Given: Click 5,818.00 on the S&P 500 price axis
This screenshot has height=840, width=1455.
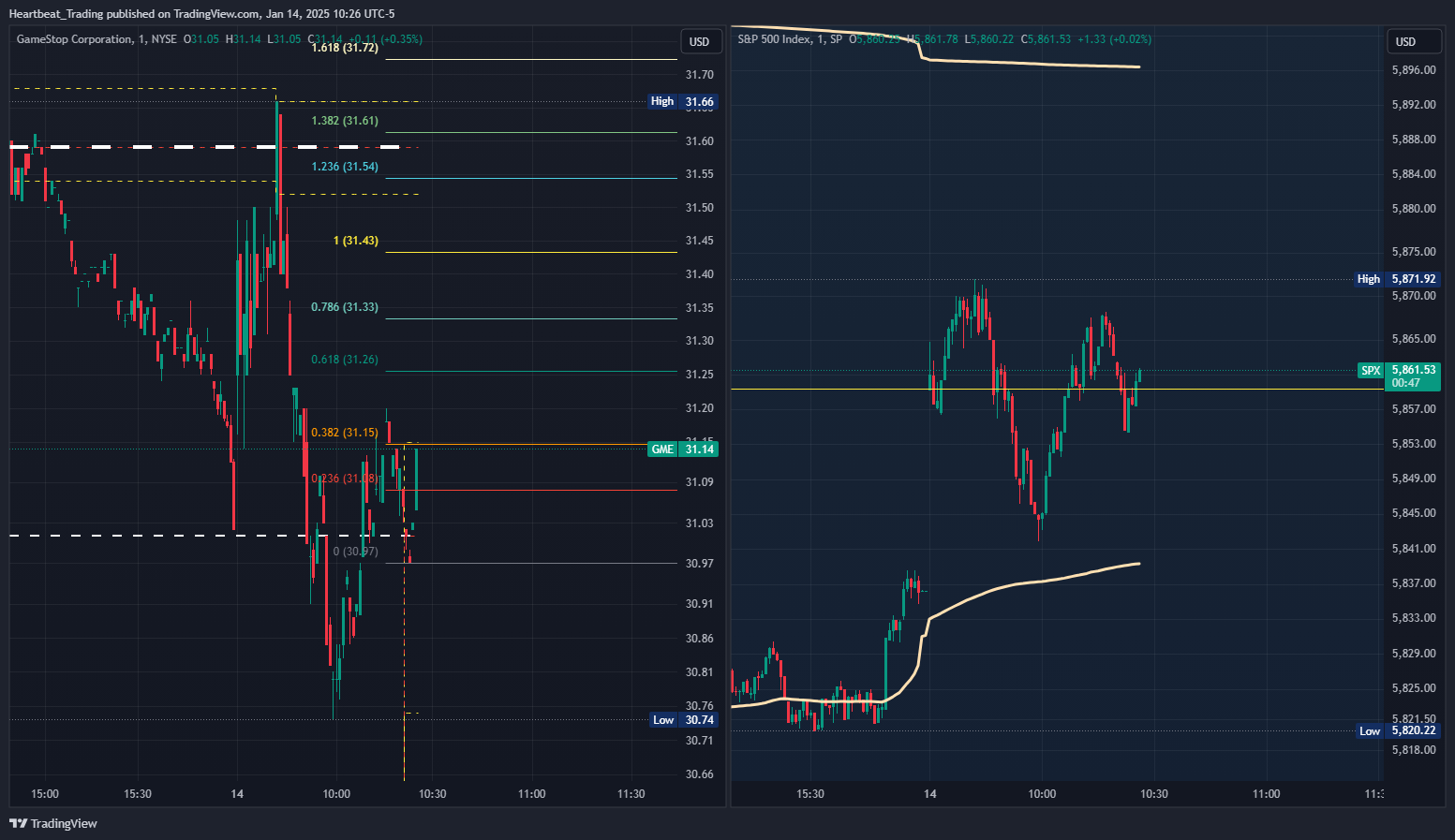Looking at the screenshot, I should (x=1414, y=750).
